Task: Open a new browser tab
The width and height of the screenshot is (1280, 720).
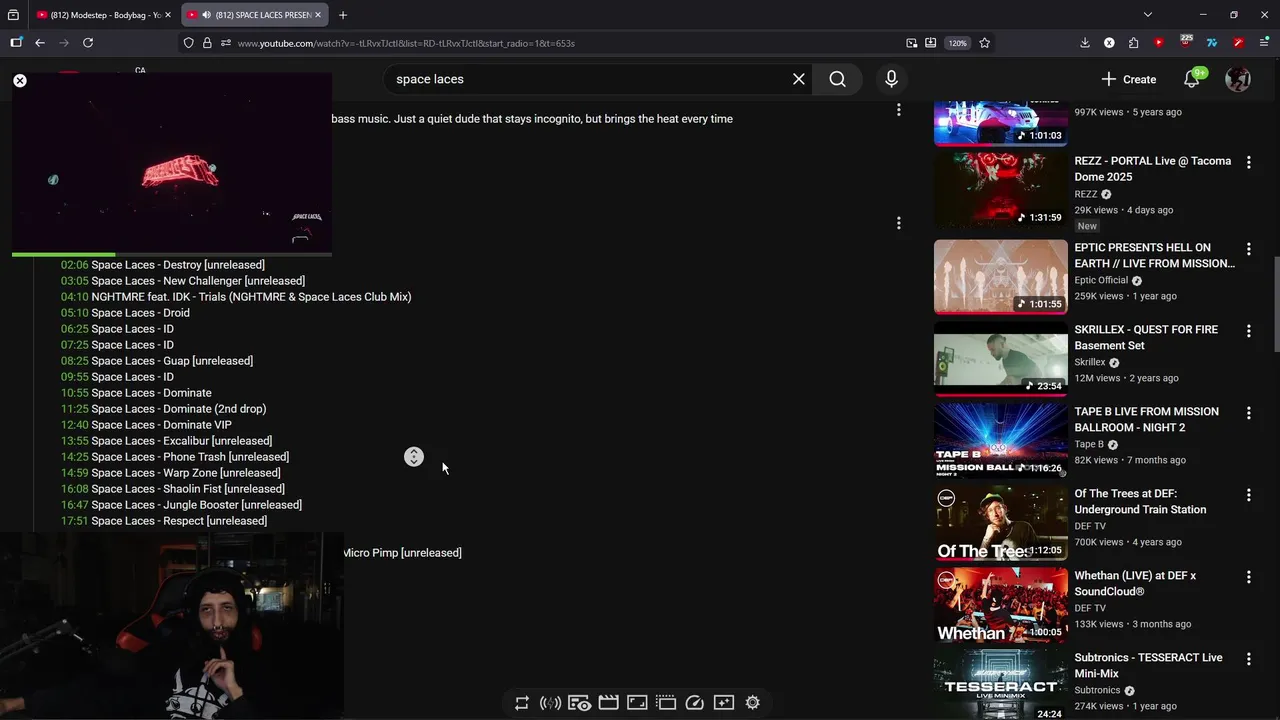Action: coord(343,15)
